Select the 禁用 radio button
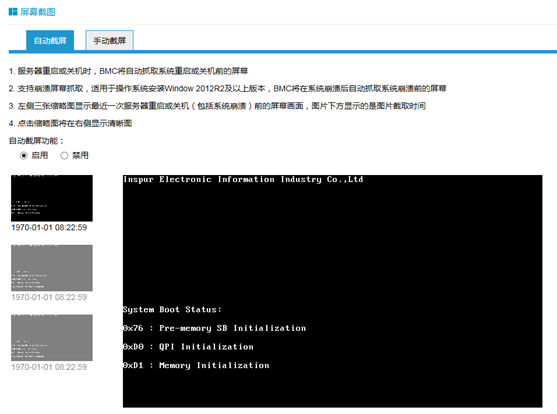The height and width of the screenshot is (414, 557). tap(64, 156)
